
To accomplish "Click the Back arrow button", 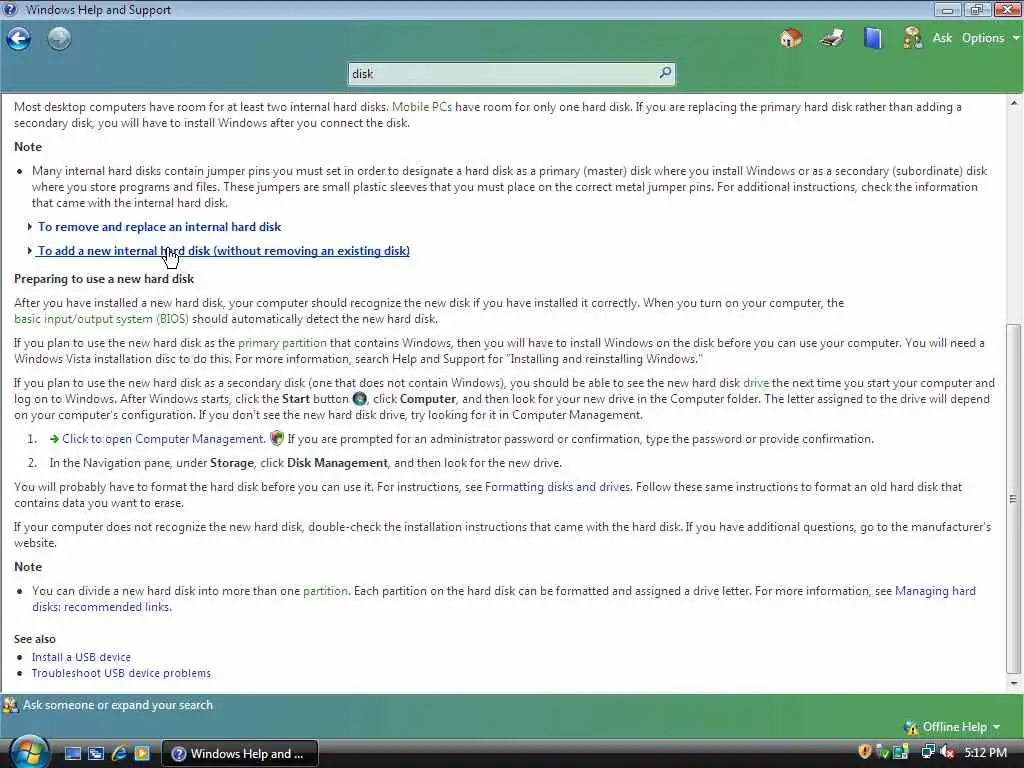I will (19, 39).
